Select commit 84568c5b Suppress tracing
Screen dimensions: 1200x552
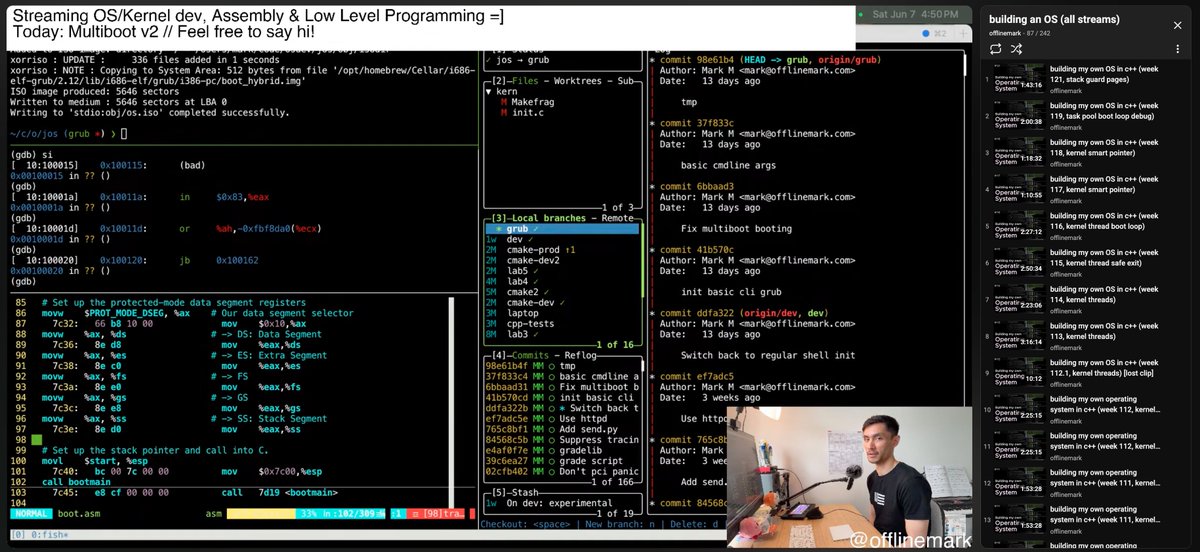pos(561,439)
